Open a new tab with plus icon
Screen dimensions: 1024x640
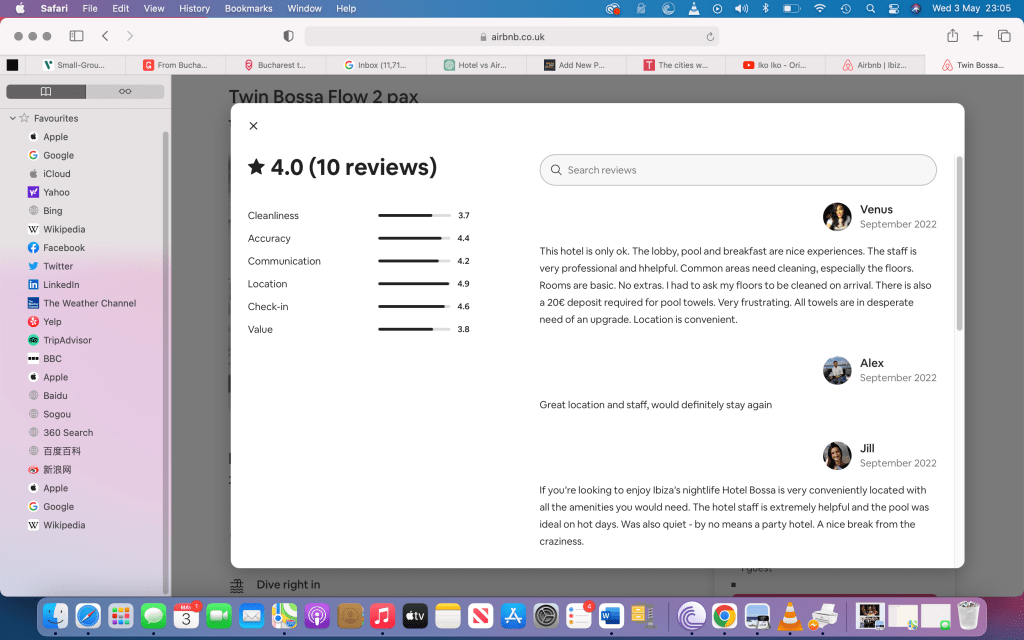coord(978,36)
